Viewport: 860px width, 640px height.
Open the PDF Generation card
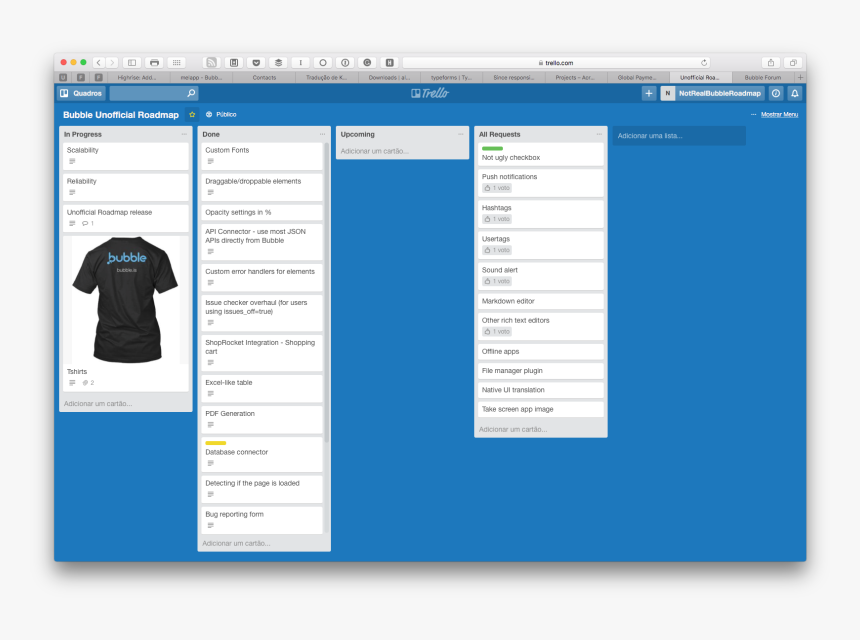(262, 420)
